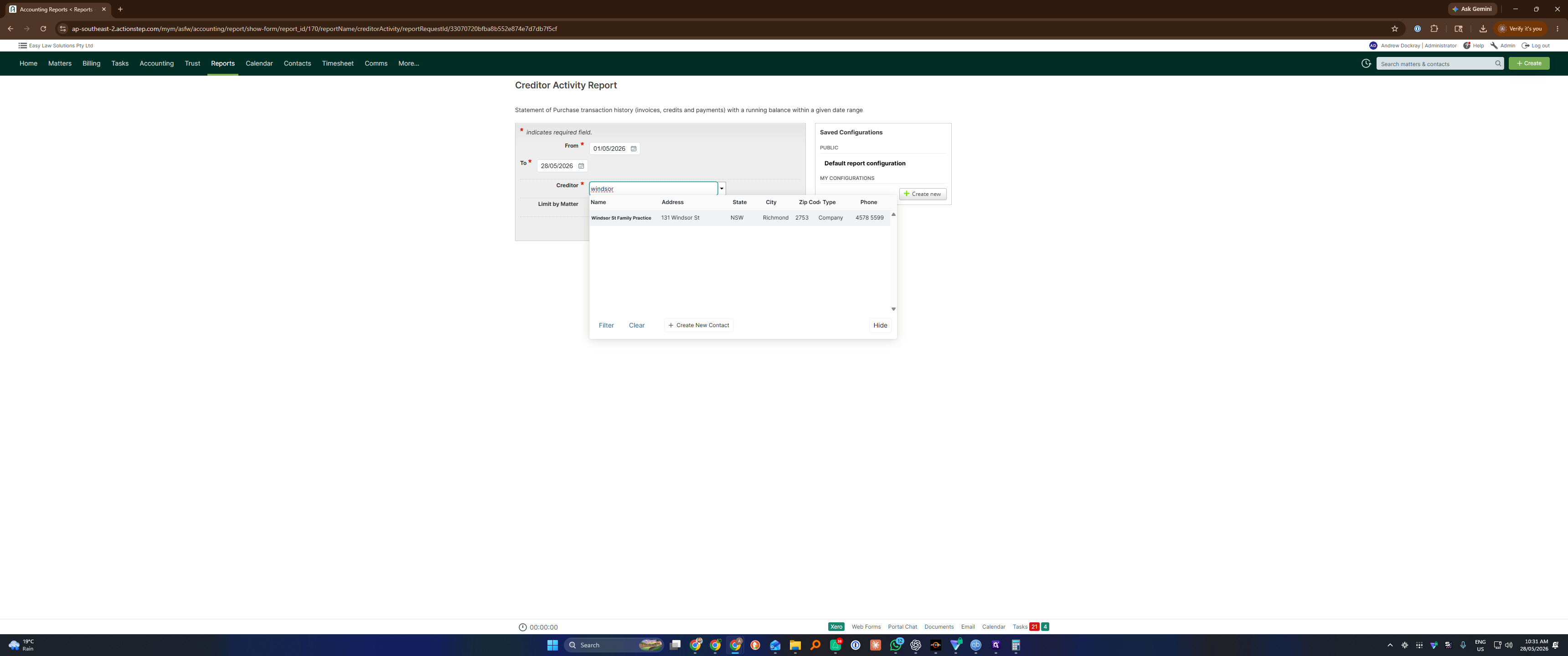
Task: Open a new browser tab
Action: (120, 9)
